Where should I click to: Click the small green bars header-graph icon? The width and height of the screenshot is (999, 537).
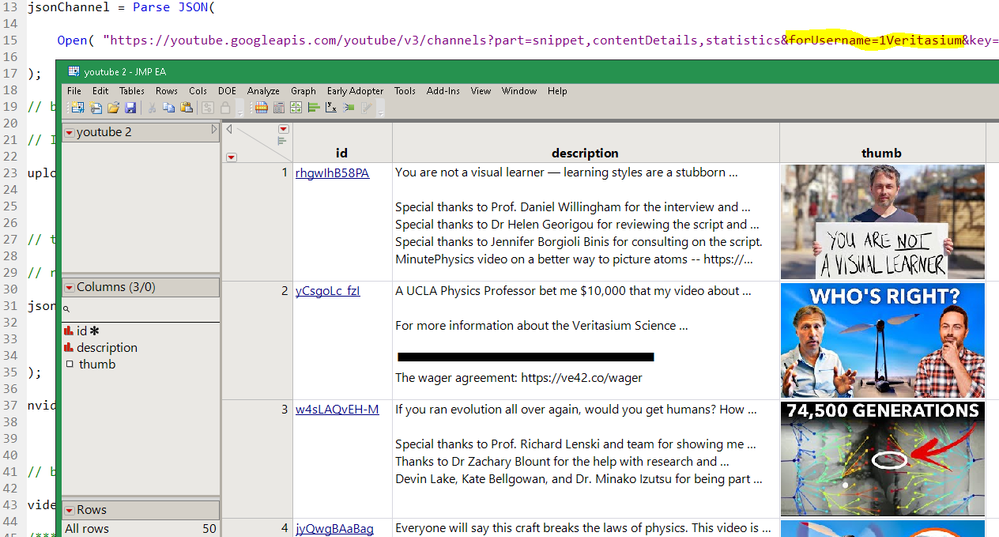click(282, 141)
